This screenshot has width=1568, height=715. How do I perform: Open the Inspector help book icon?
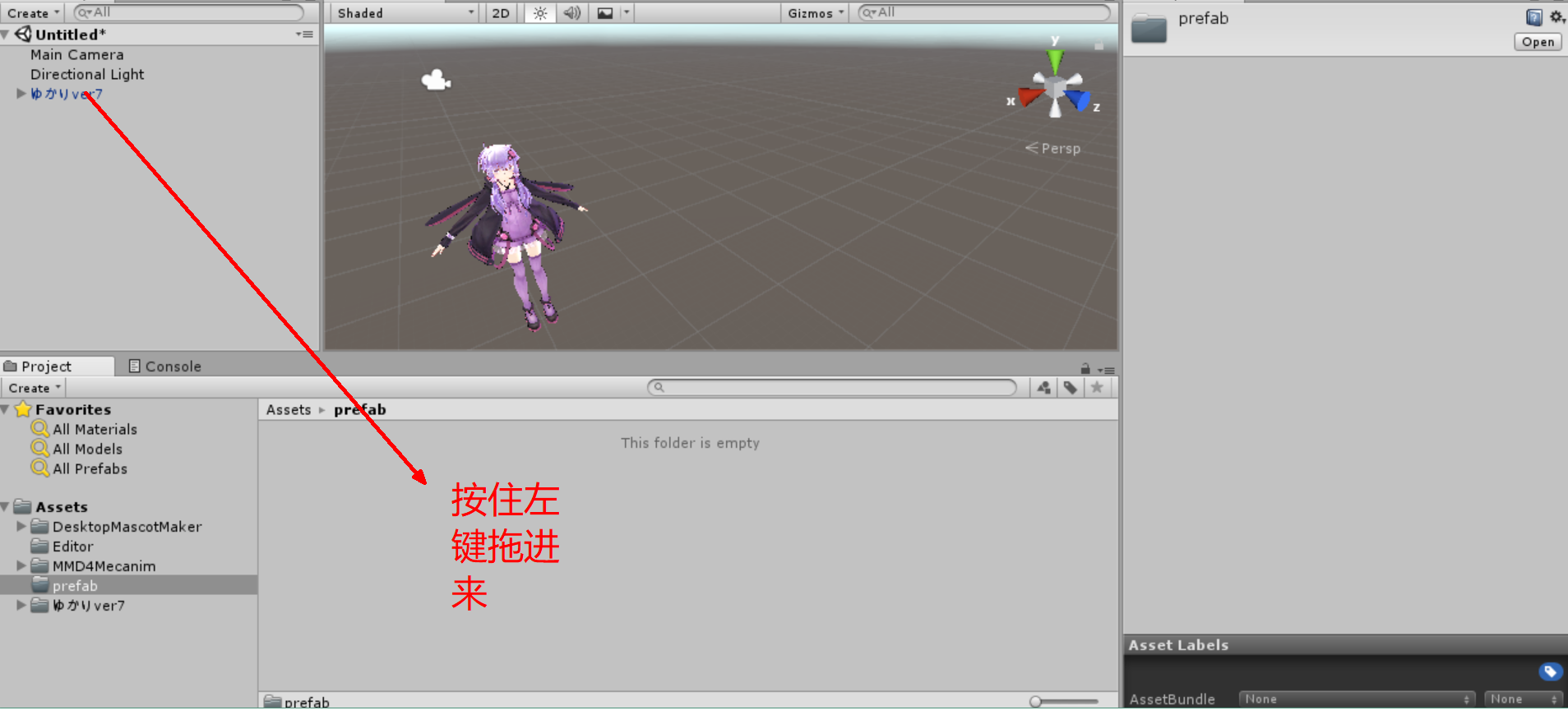1533,17
